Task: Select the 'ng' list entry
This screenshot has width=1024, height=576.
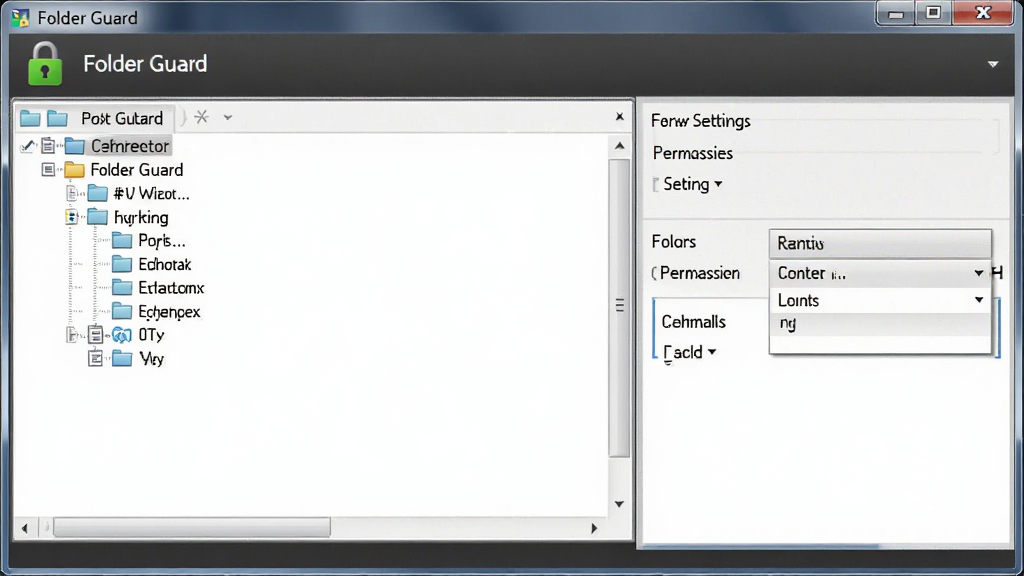Action: [880, 324]
